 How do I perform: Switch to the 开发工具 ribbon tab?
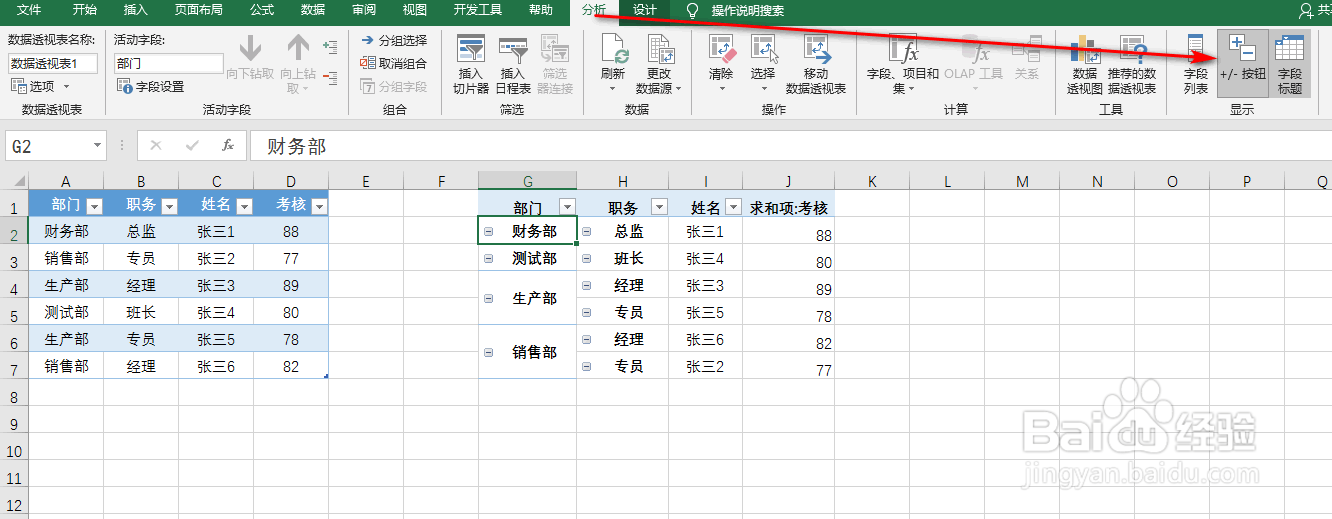point(478,10)
